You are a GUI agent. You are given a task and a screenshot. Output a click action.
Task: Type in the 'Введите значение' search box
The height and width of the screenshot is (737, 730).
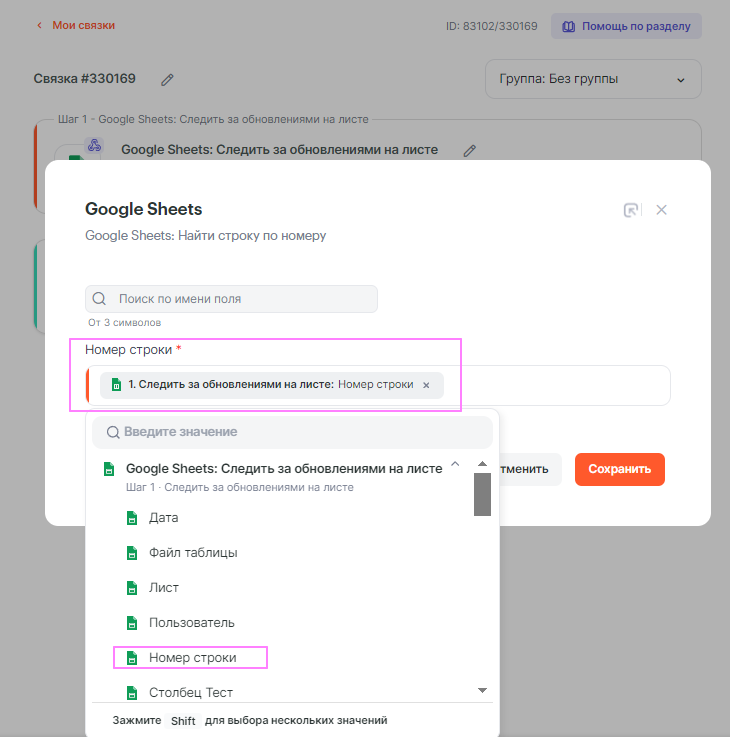[300, 432]
